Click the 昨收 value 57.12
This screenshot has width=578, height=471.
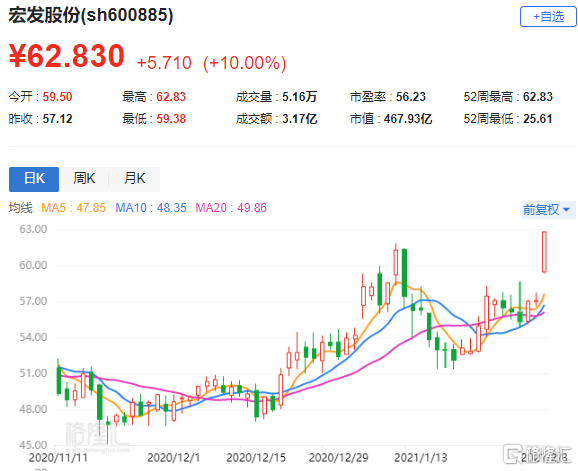point(58,119)
